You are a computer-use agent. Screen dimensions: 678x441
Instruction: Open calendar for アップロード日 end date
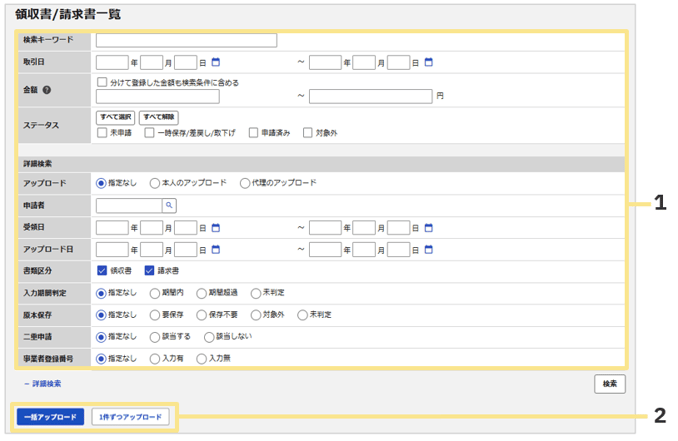click(429, 249)
